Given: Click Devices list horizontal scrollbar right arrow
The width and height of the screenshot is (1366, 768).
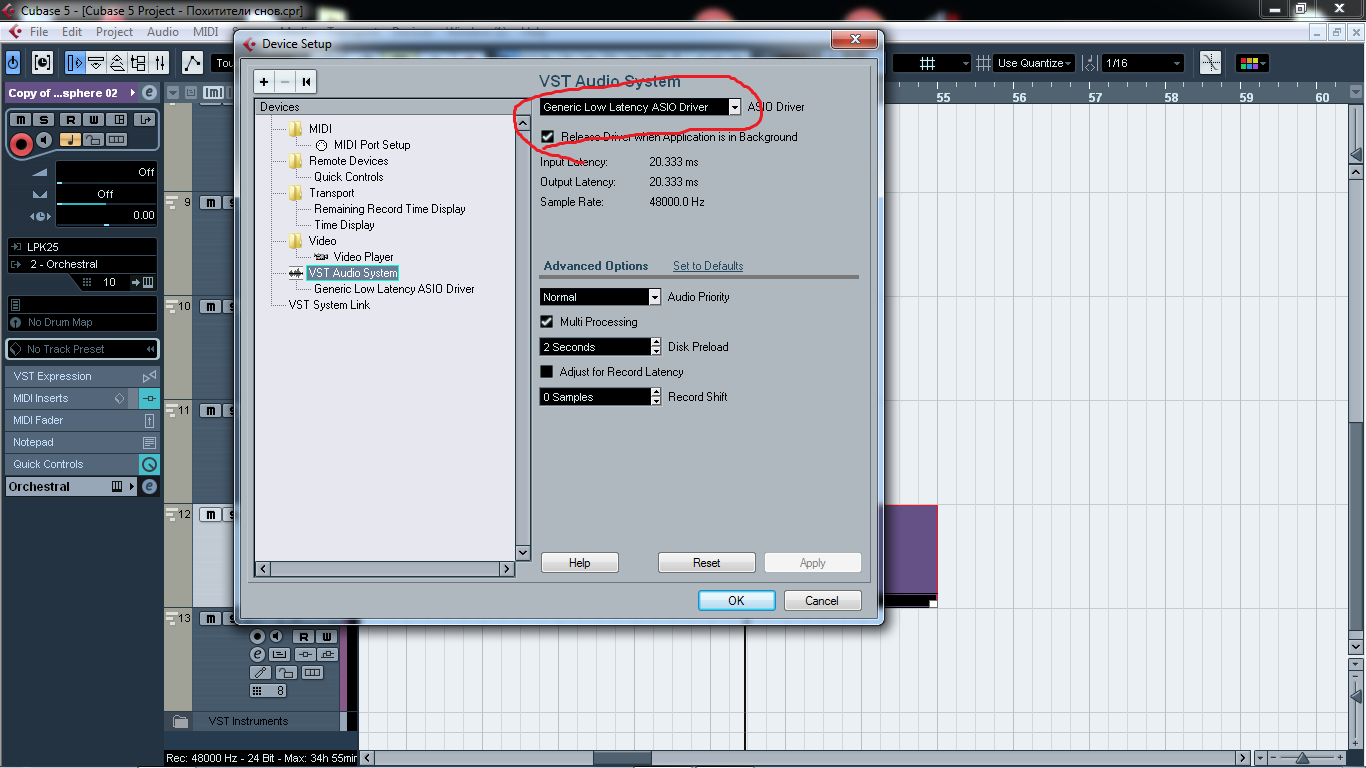Looking at the screenshot, I should tap(507, 569).
